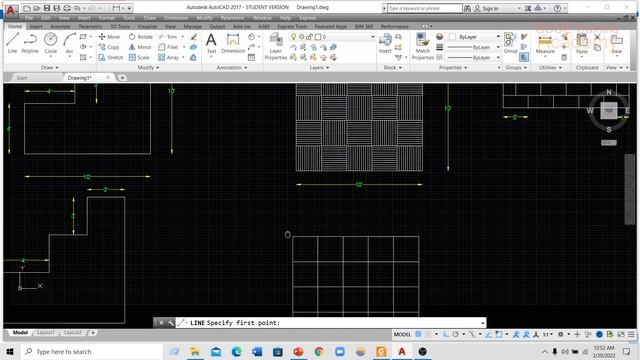
Task: Click the MODEL status bar button
Action: 402,334
